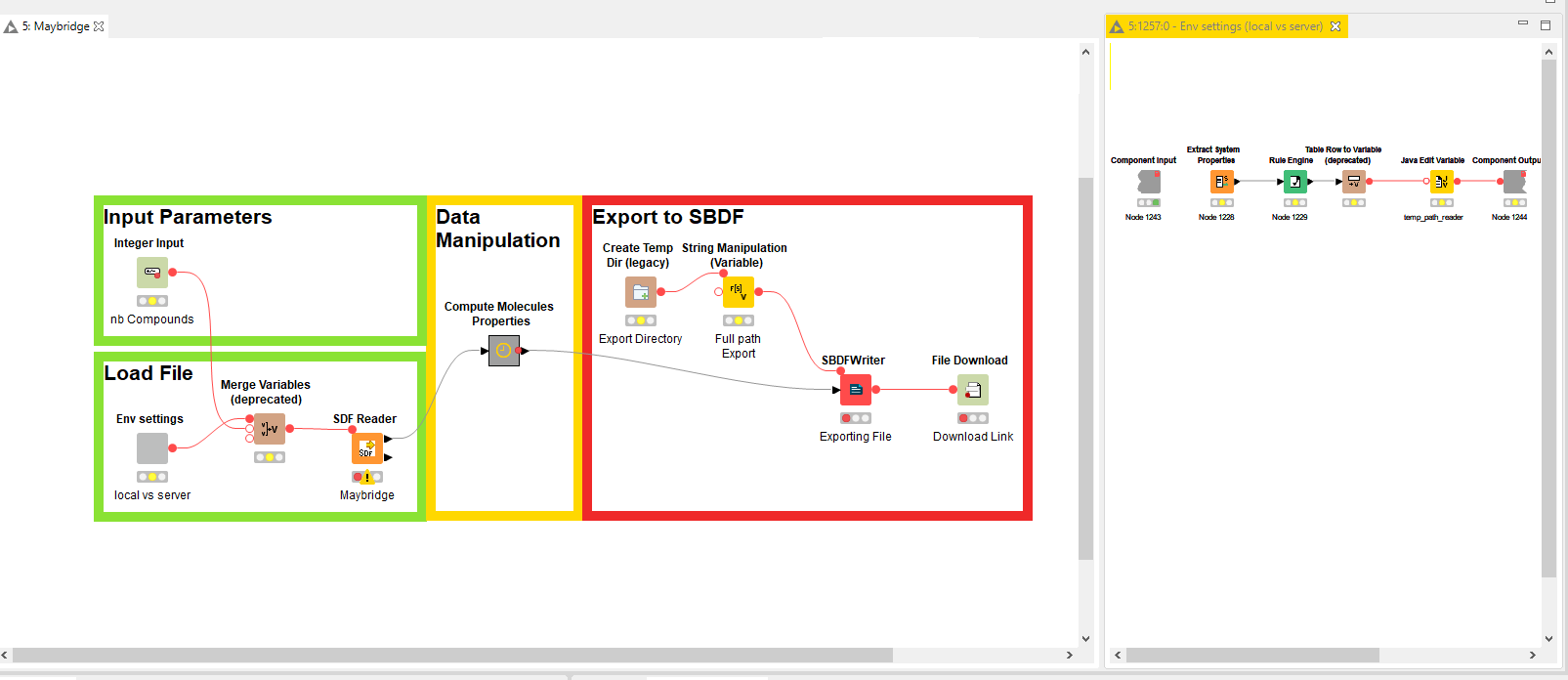The height and width of the screenshot is (680, 1568).
Task: Switch to the 5: Maybridge workflow tab
Action: [55, 26]
